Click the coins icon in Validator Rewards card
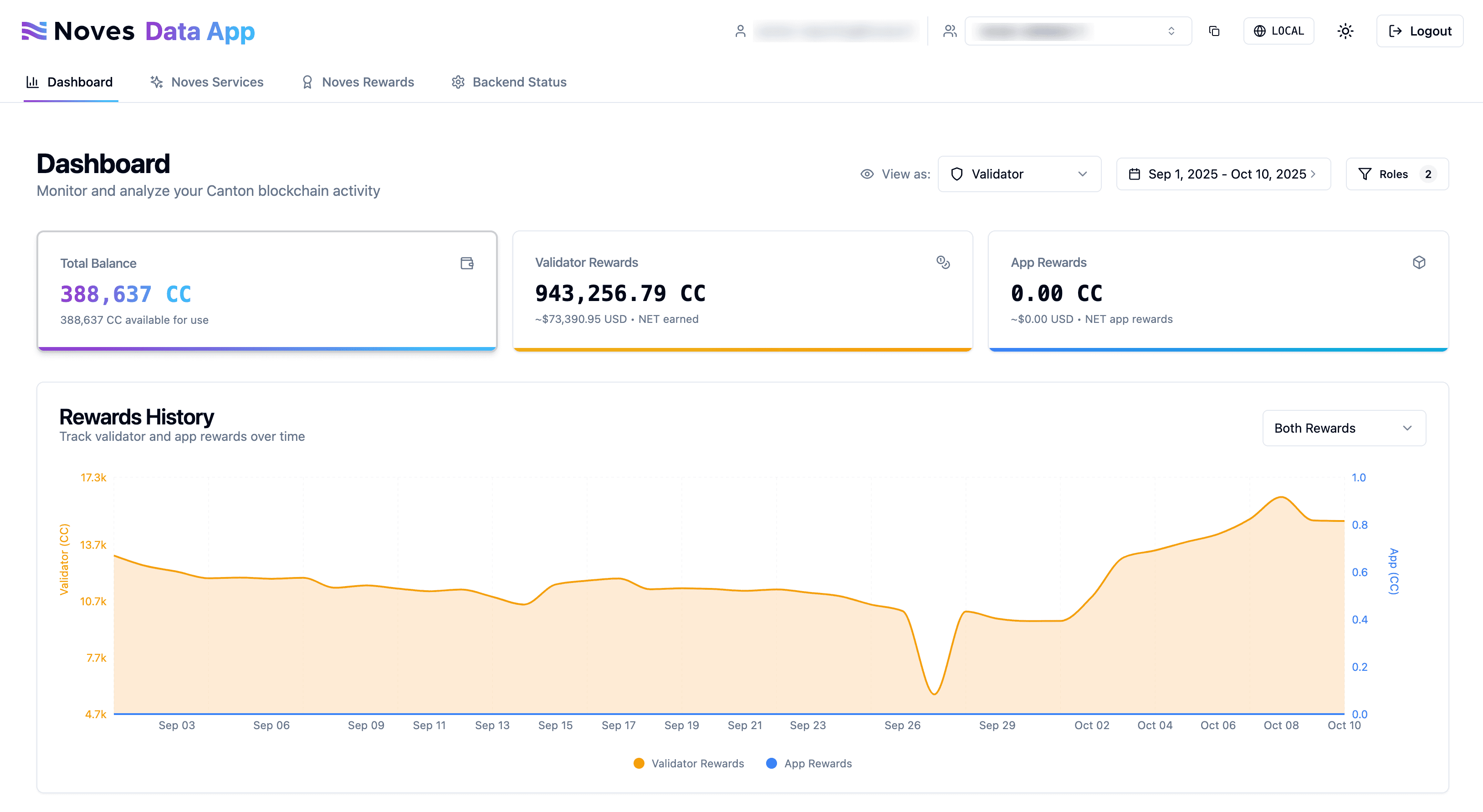 pos(942,262)
